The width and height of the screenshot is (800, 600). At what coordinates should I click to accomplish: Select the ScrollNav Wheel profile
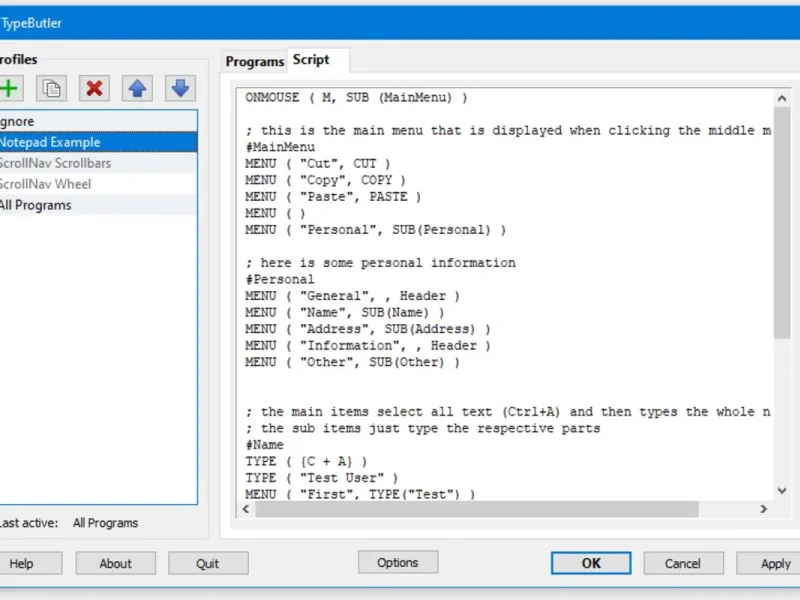click(x=98, y=184)
